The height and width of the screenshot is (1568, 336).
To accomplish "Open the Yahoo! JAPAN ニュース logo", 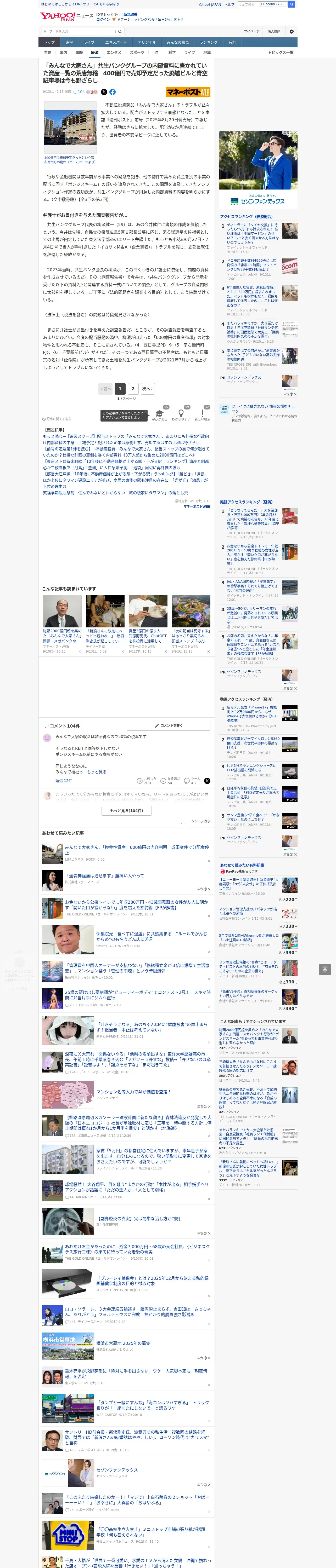I will pos(66,17).
